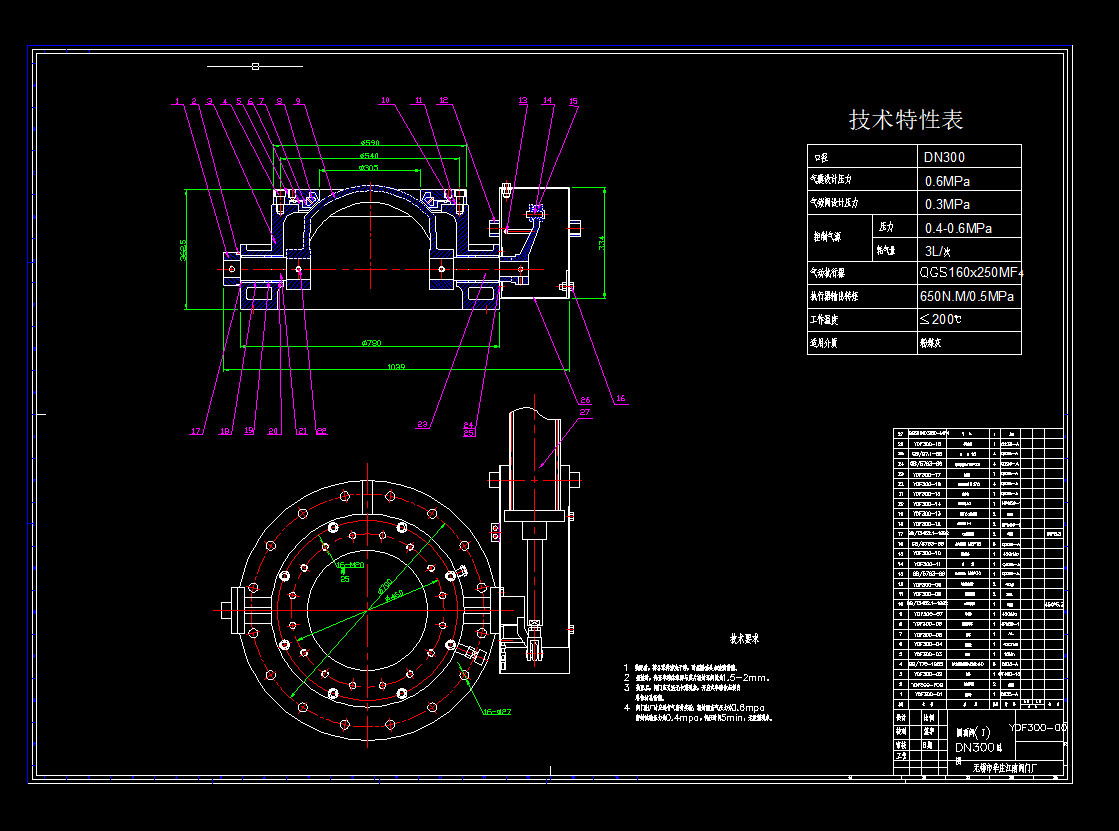
Task: Click the ≤200℃ working temperature cell
Action: click(940, 320)
